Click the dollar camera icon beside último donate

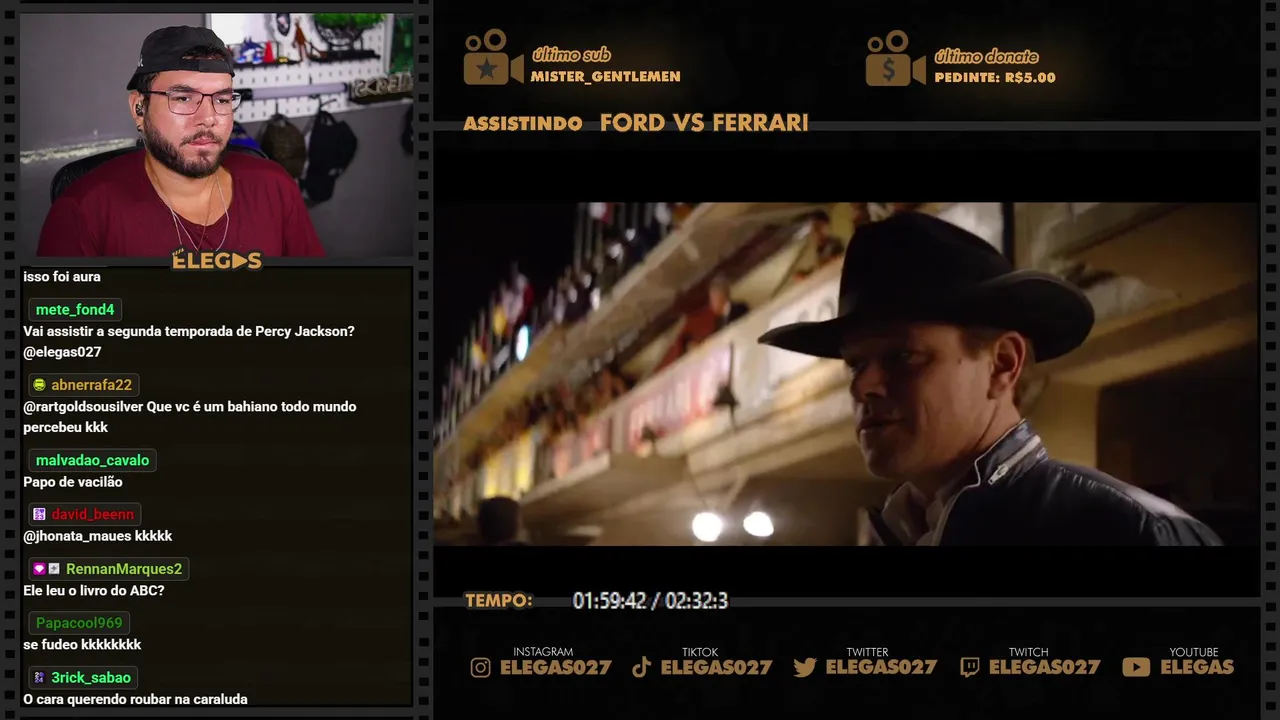click(895, 58)
